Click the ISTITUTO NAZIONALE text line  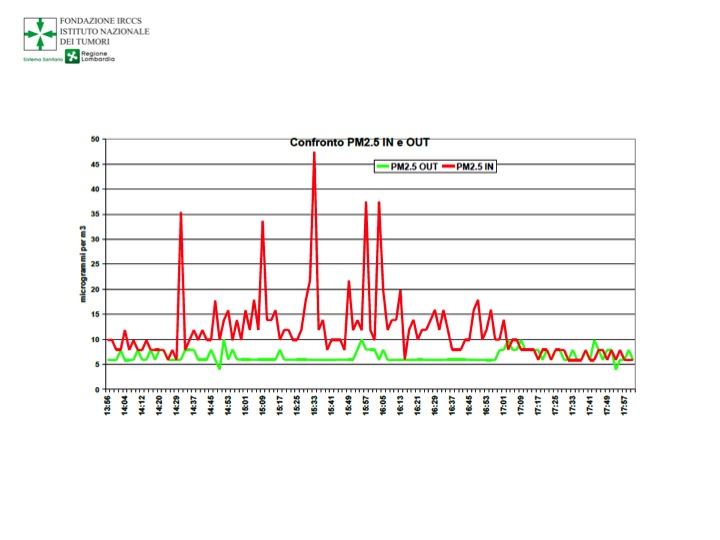tap(105, 31)
